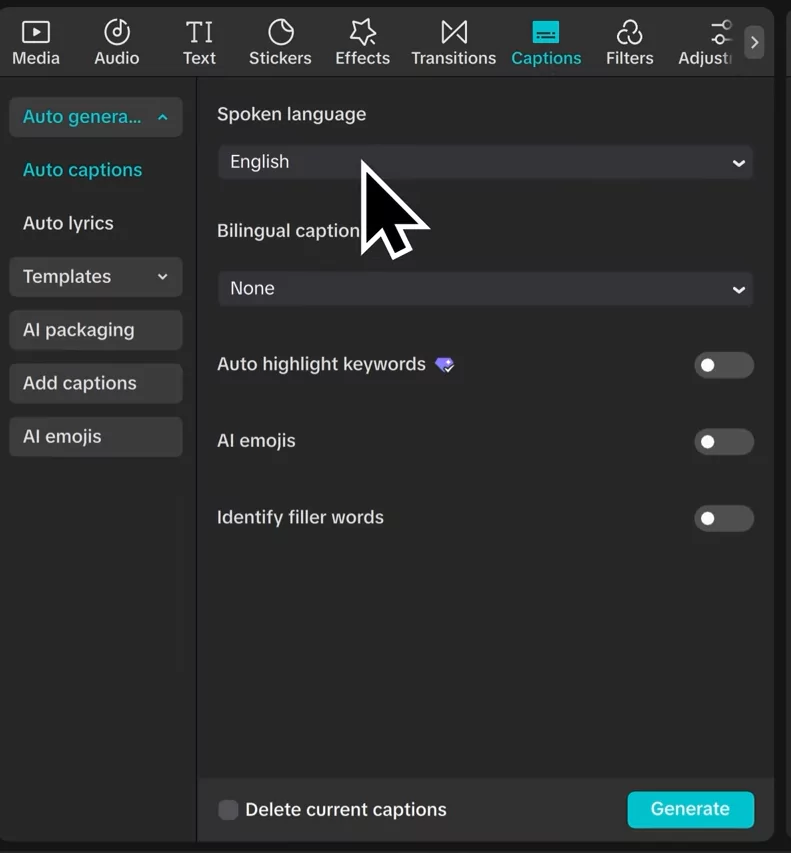Open the Spoken language English dropdown

485,162
